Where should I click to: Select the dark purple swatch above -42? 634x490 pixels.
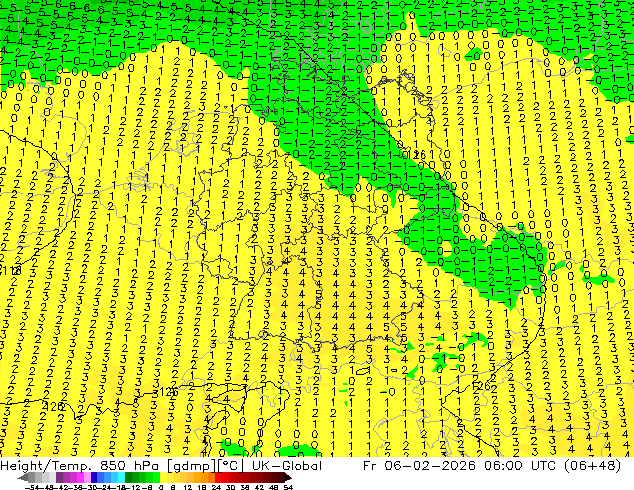pyautogui.click(x=59, y=478)
